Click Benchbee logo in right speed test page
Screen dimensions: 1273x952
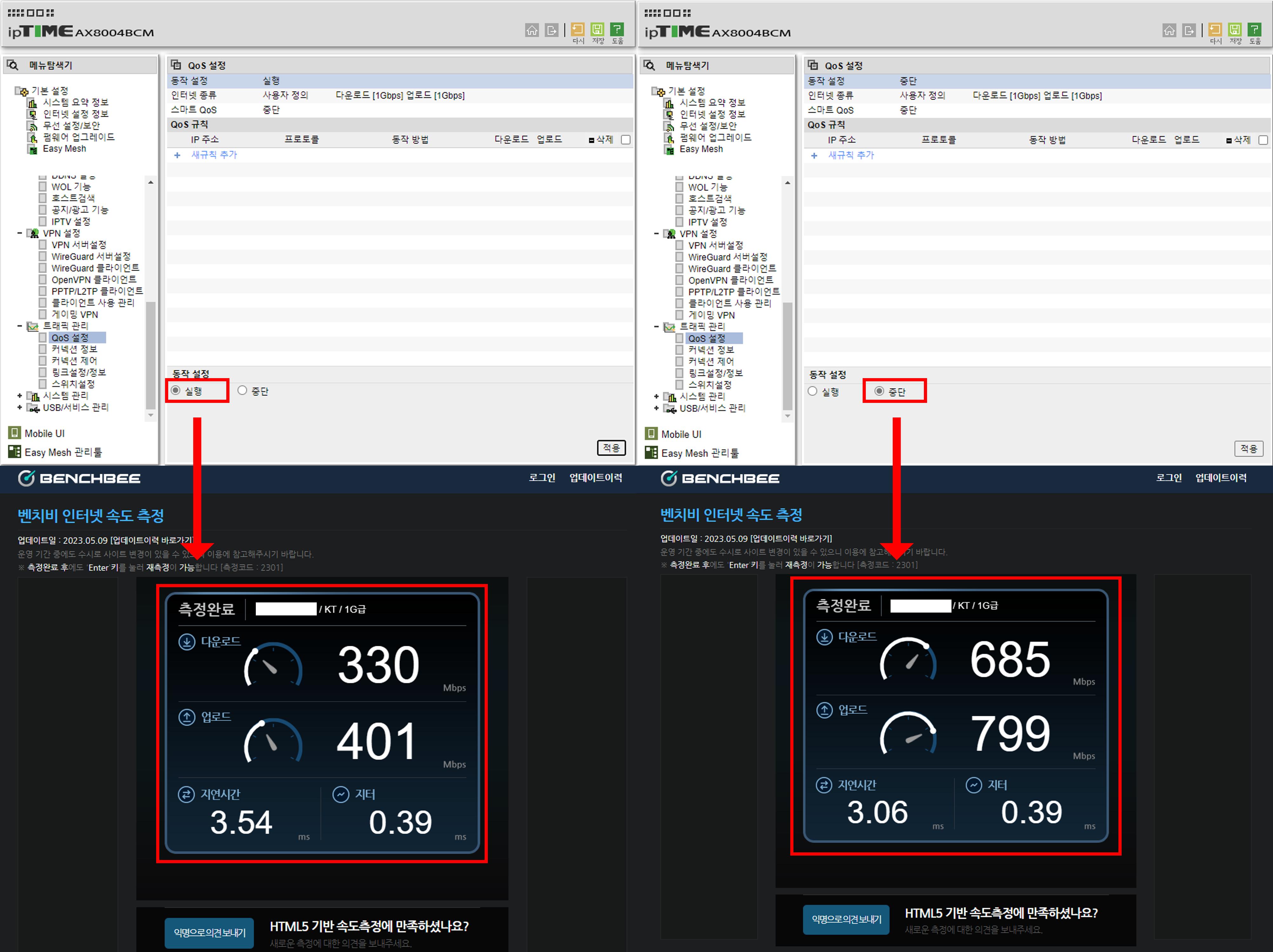(x=720, y=478)
